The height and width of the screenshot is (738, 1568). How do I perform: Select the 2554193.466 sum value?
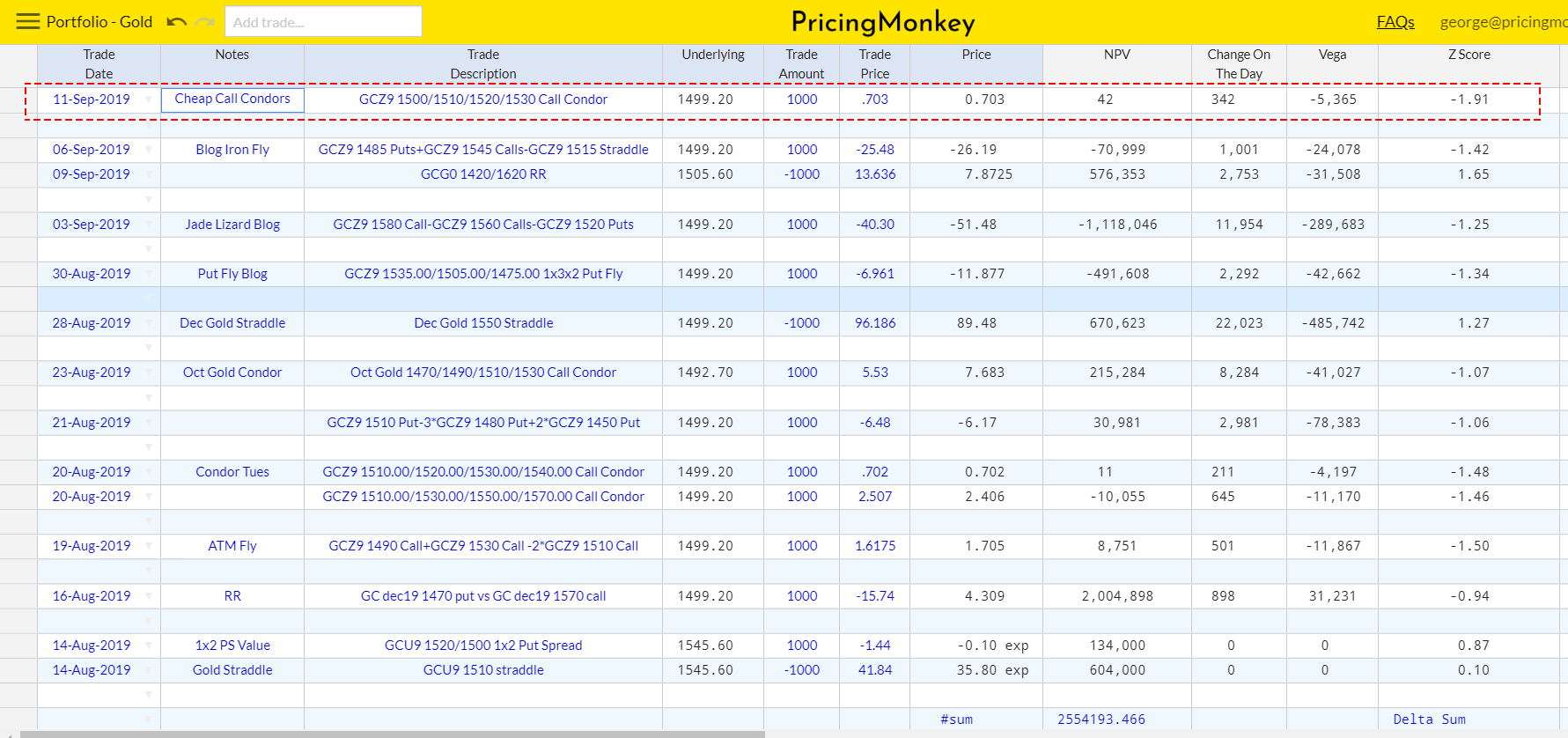coord(1117,720)
